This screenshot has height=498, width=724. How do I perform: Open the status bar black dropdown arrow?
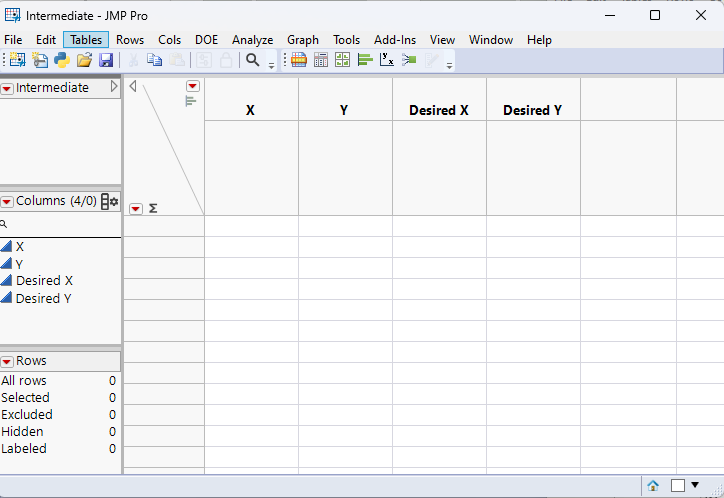pyautogui.click(x=695, y=485)
